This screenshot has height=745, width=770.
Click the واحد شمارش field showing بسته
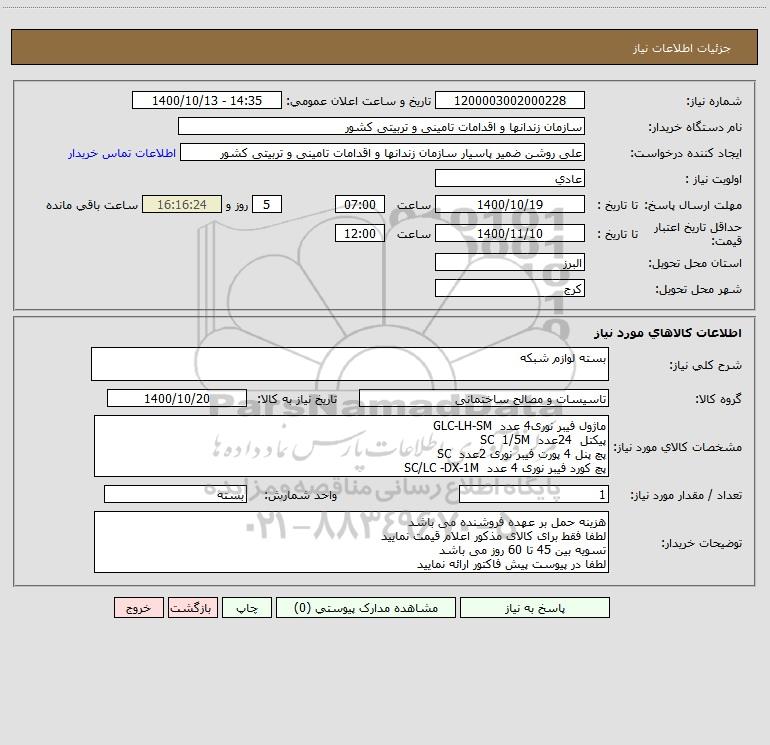coord(175,495)
